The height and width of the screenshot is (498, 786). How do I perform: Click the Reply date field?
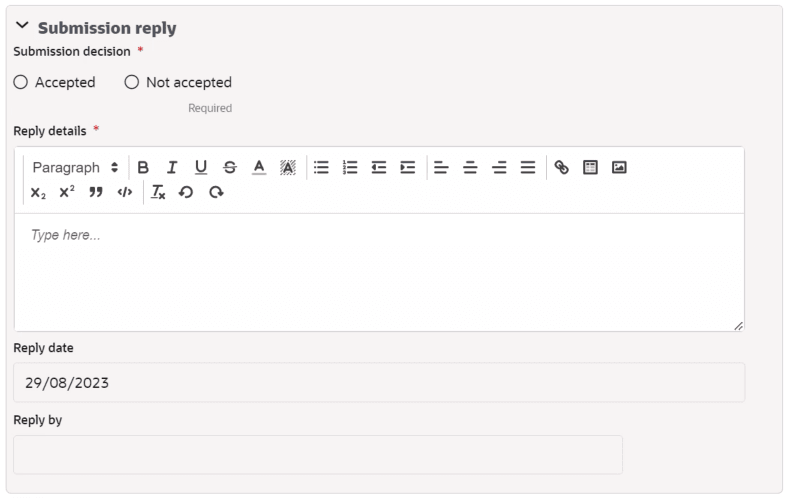(x=379, y=382)
